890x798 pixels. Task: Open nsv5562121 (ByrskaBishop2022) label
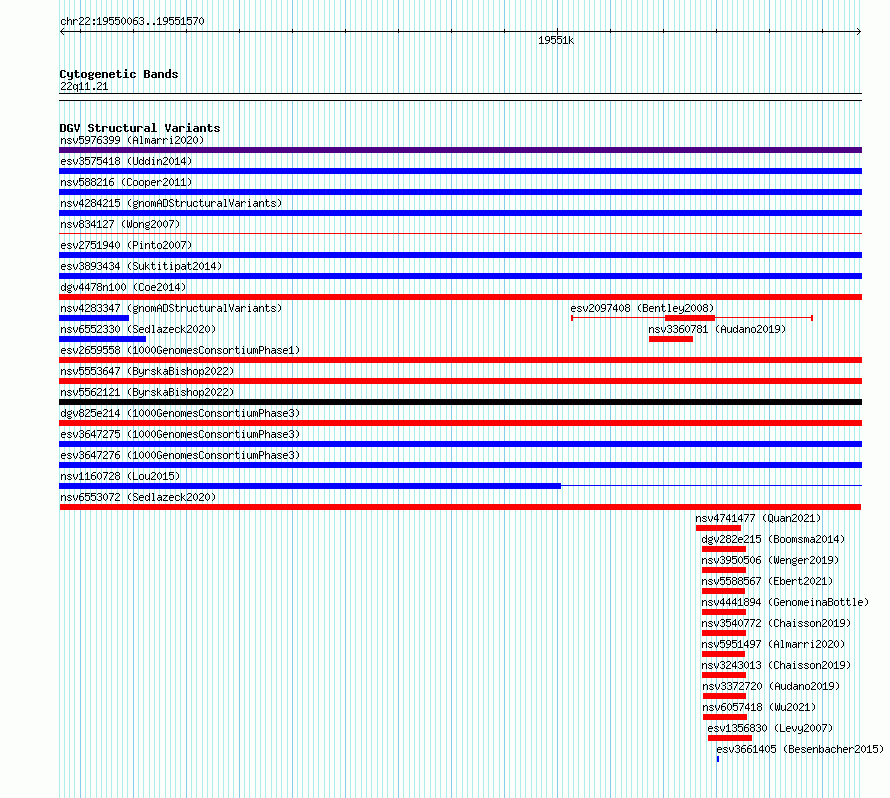click(x=147, y=392)
